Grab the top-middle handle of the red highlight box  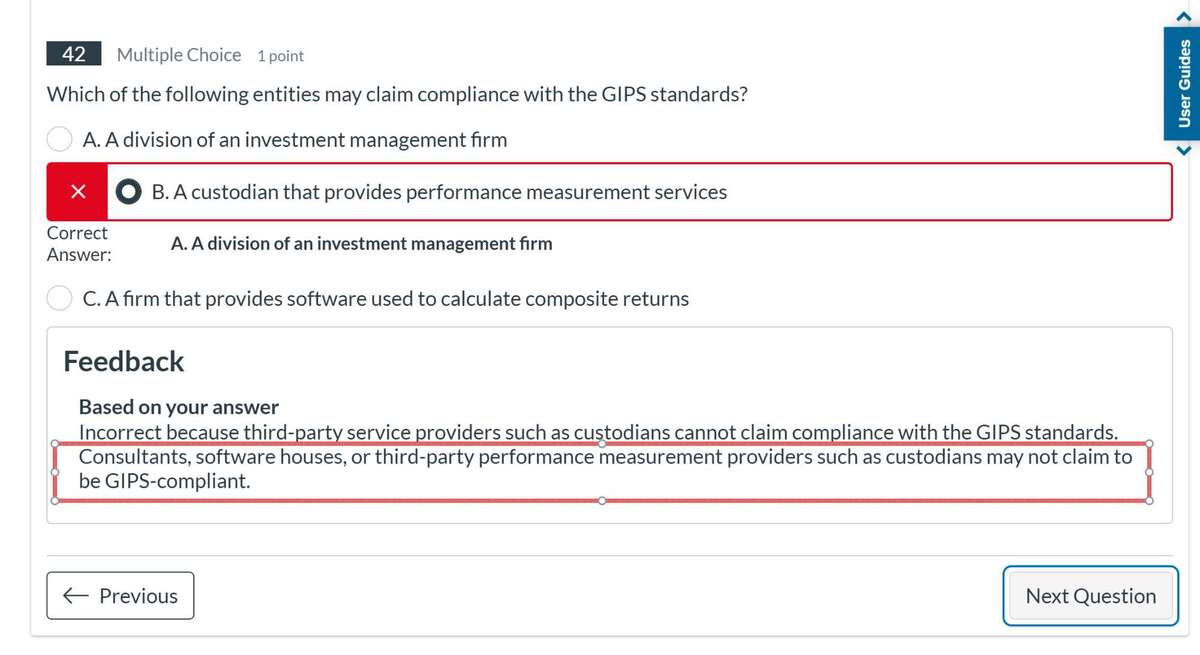601,443
